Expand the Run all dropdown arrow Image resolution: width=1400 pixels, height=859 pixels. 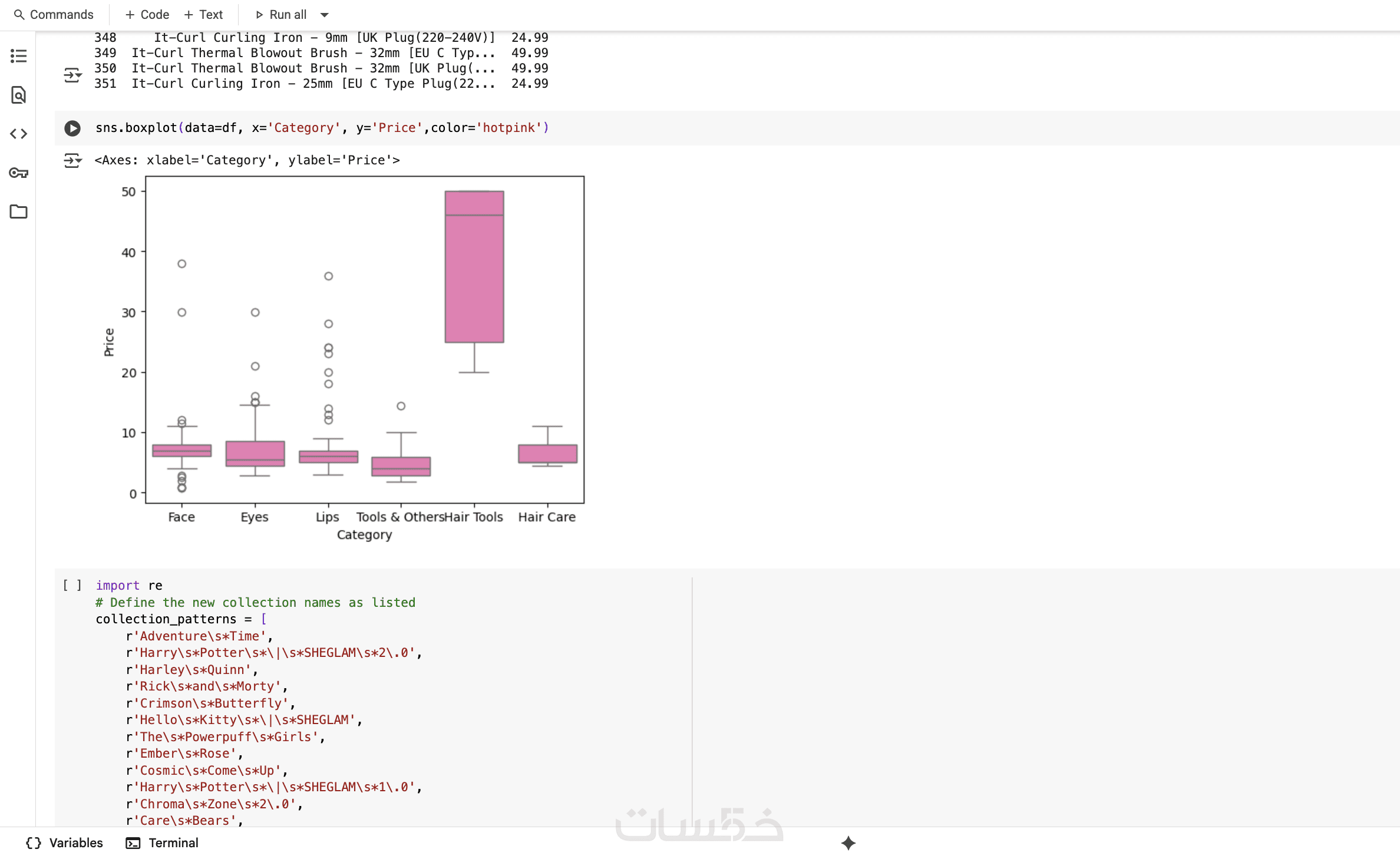[x=324, y=15]
